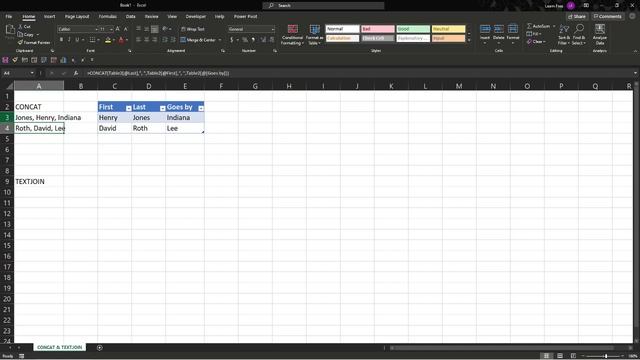The image size is (640, 360).
Task: Open the File tab
Action: pyautogui.click(x=9, y=16)
